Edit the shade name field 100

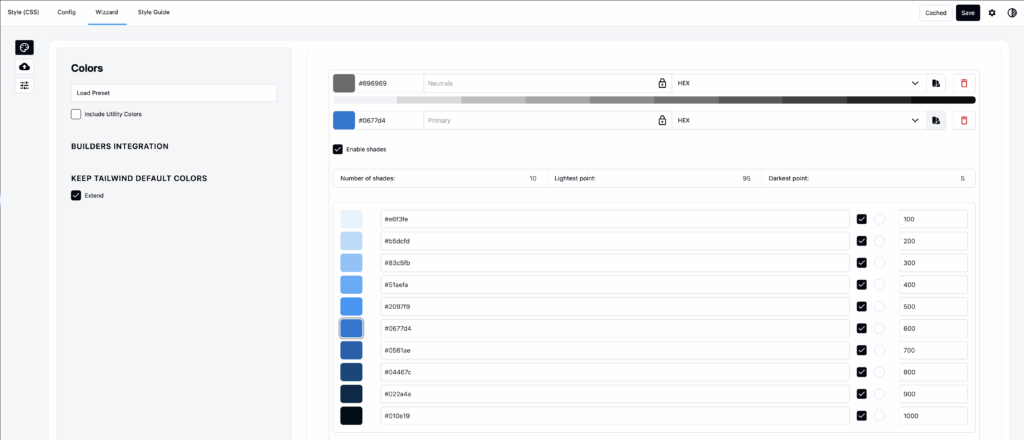(x=933, y=219)
